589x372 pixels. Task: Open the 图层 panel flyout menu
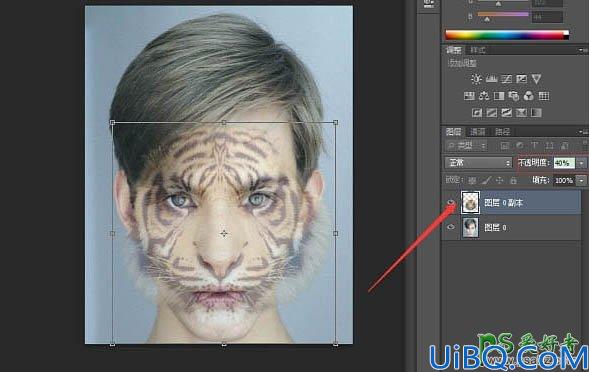[x=583, y=132]
